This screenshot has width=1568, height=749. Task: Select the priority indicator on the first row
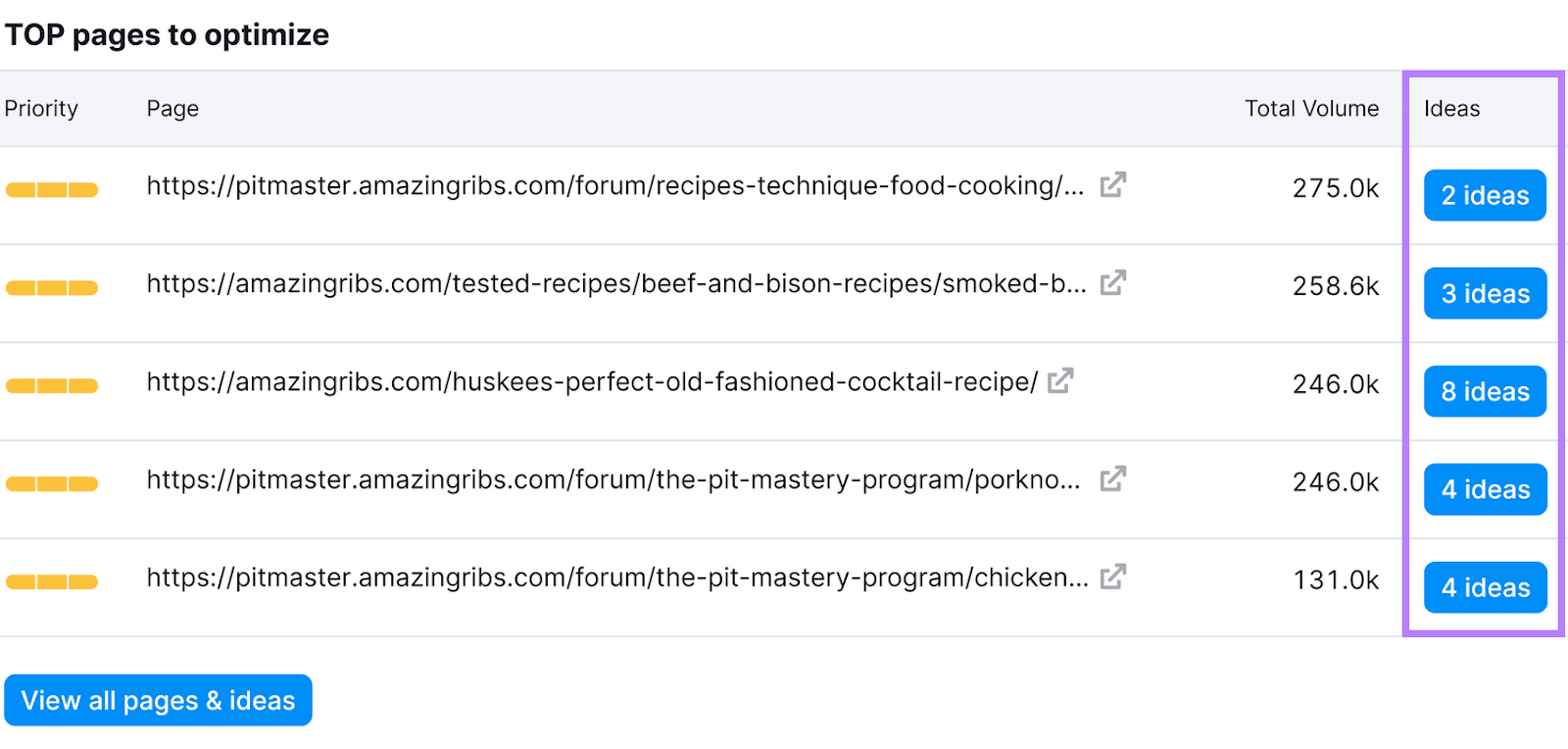51,189
